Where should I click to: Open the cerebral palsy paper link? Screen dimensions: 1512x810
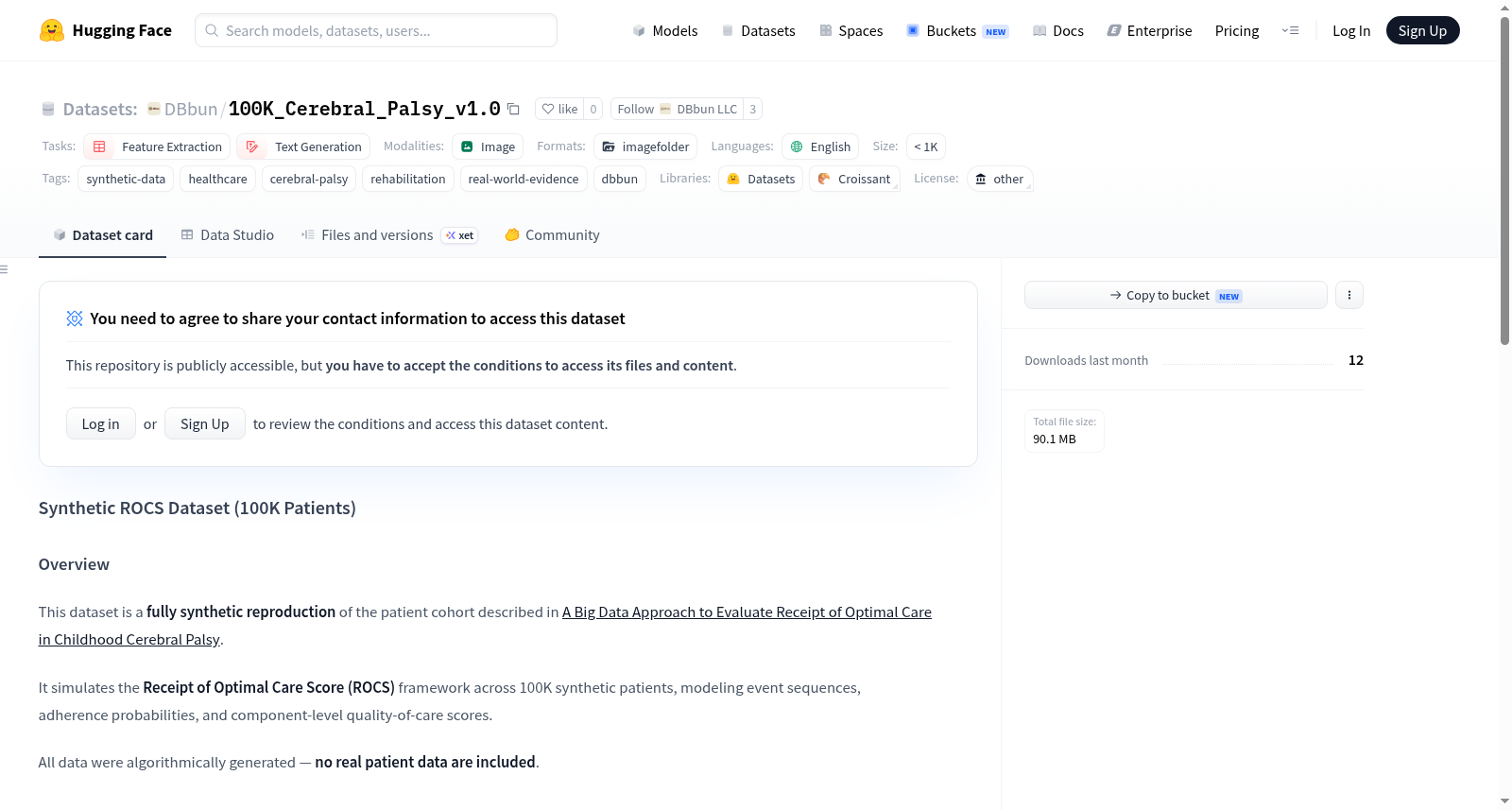pyautogui.click(x=485, y=626)
